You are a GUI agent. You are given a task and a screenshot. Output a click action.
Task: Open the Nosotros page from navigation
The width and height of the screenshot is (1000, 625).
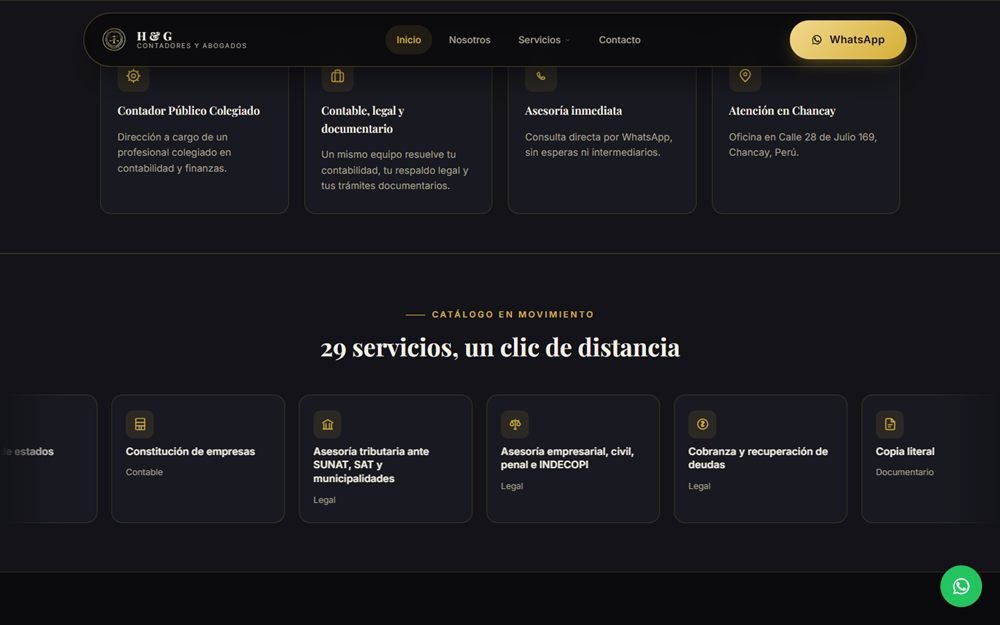(x=469, y=40)
